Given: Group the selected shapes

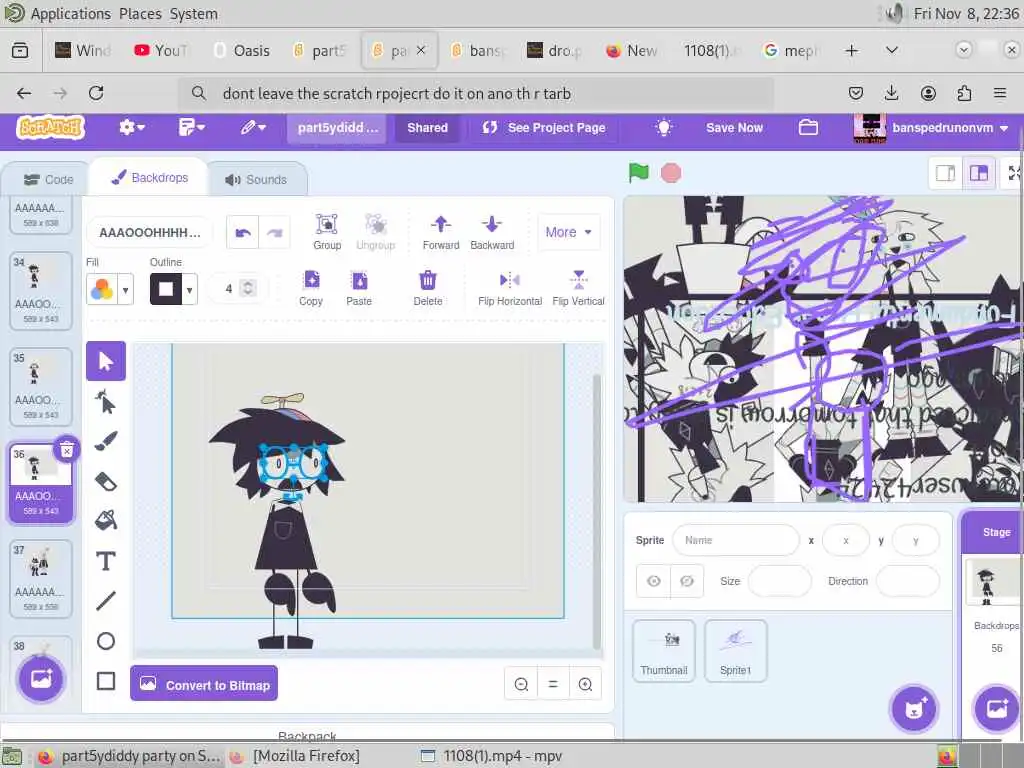Looking at the screenshot, I should [x=327, y=232].
